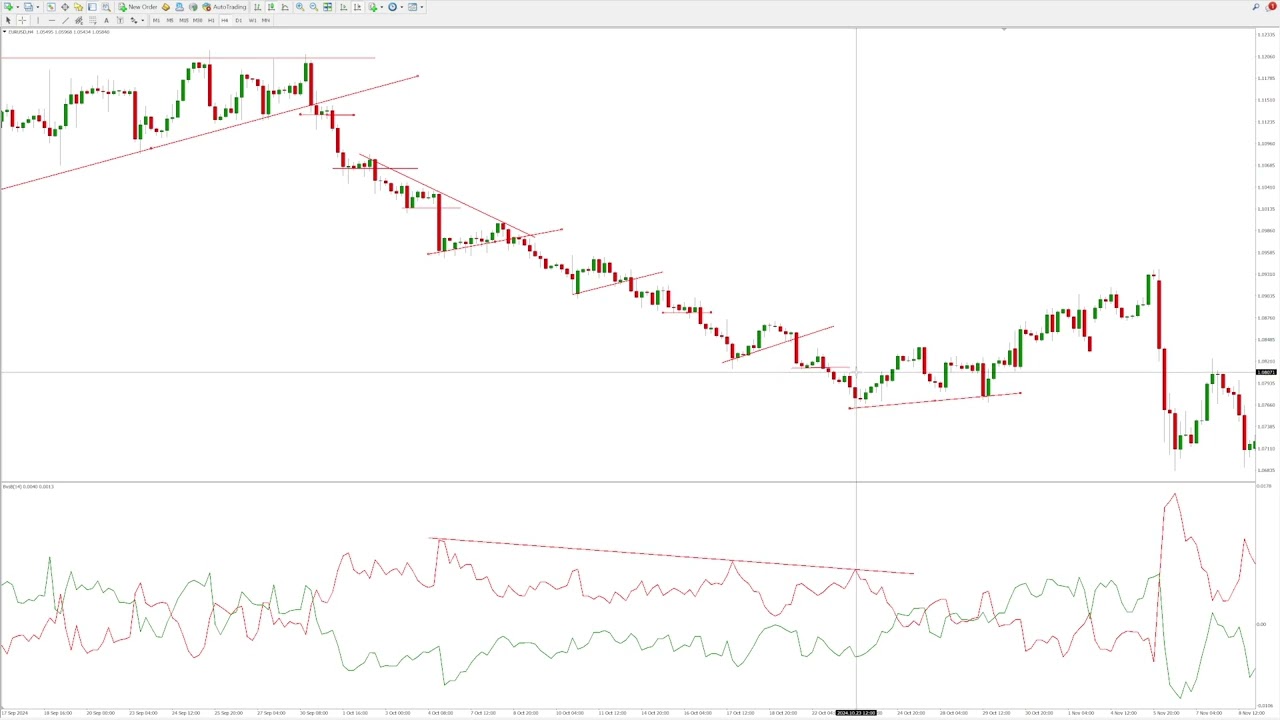Expand the arrows objects dropdown

pyautogui.click(x=142, y=20)
